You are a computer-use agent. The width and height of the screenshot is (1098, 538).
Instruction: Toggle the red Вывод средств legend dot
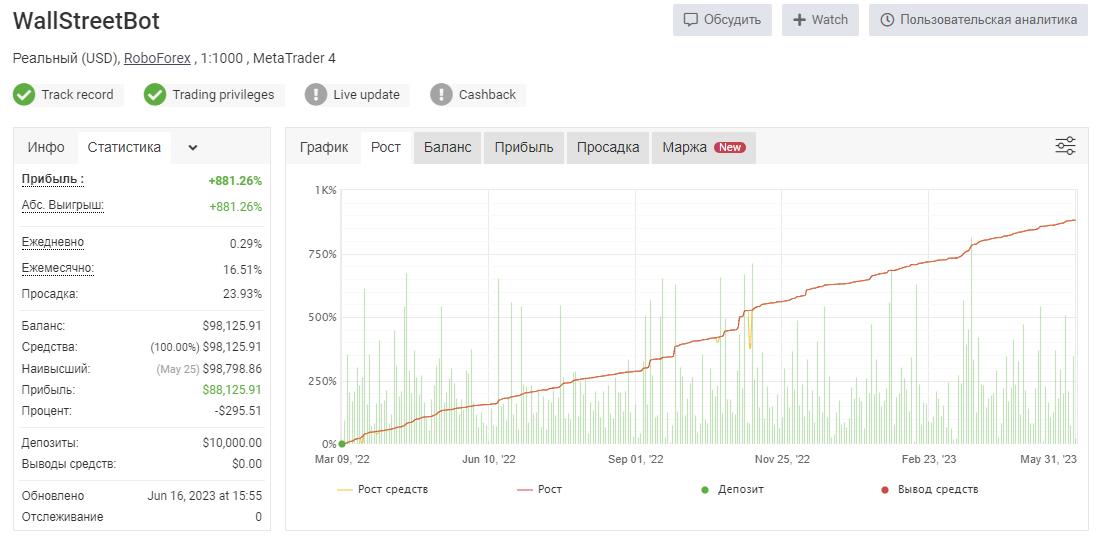(x=885, y=490)
